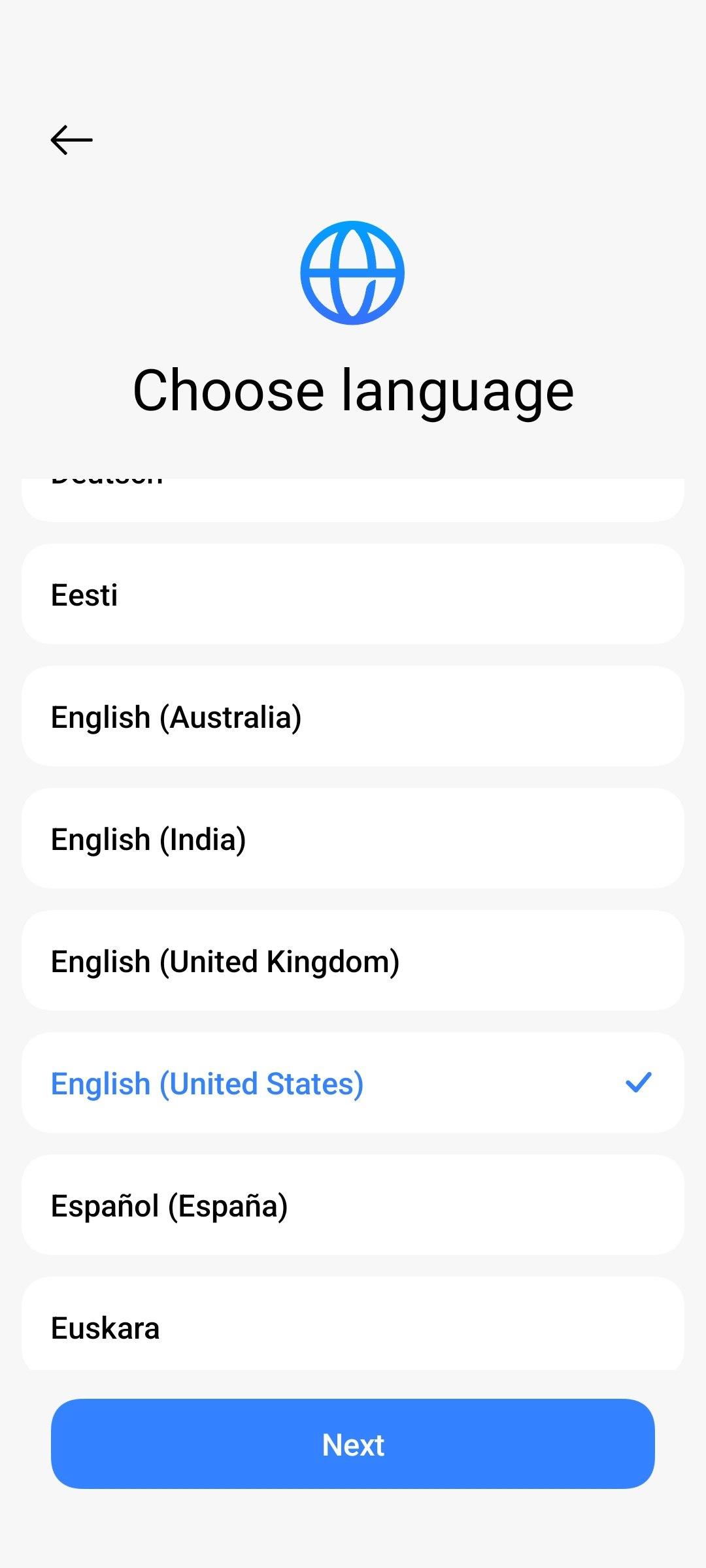Select the English (United States) row
Viewport: 706px width, 1568px height.
click(x=353, y=1083)
